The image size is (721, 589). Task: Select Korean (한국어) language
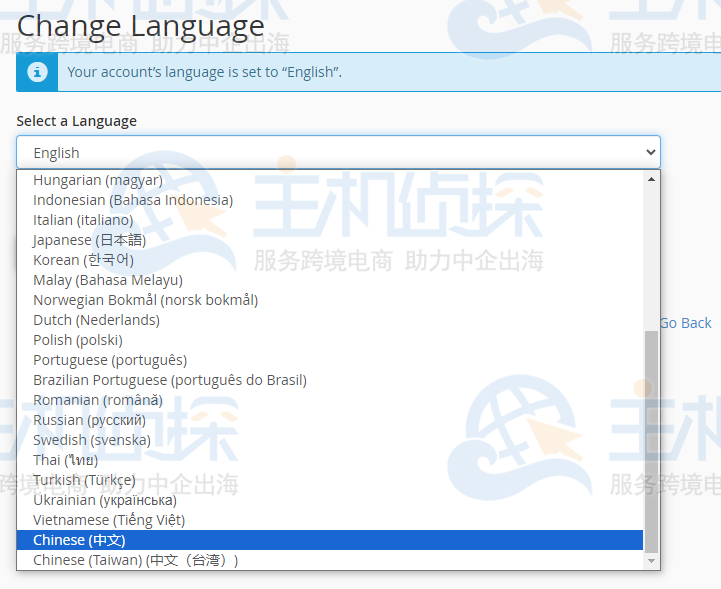click(x=330, y=260)
